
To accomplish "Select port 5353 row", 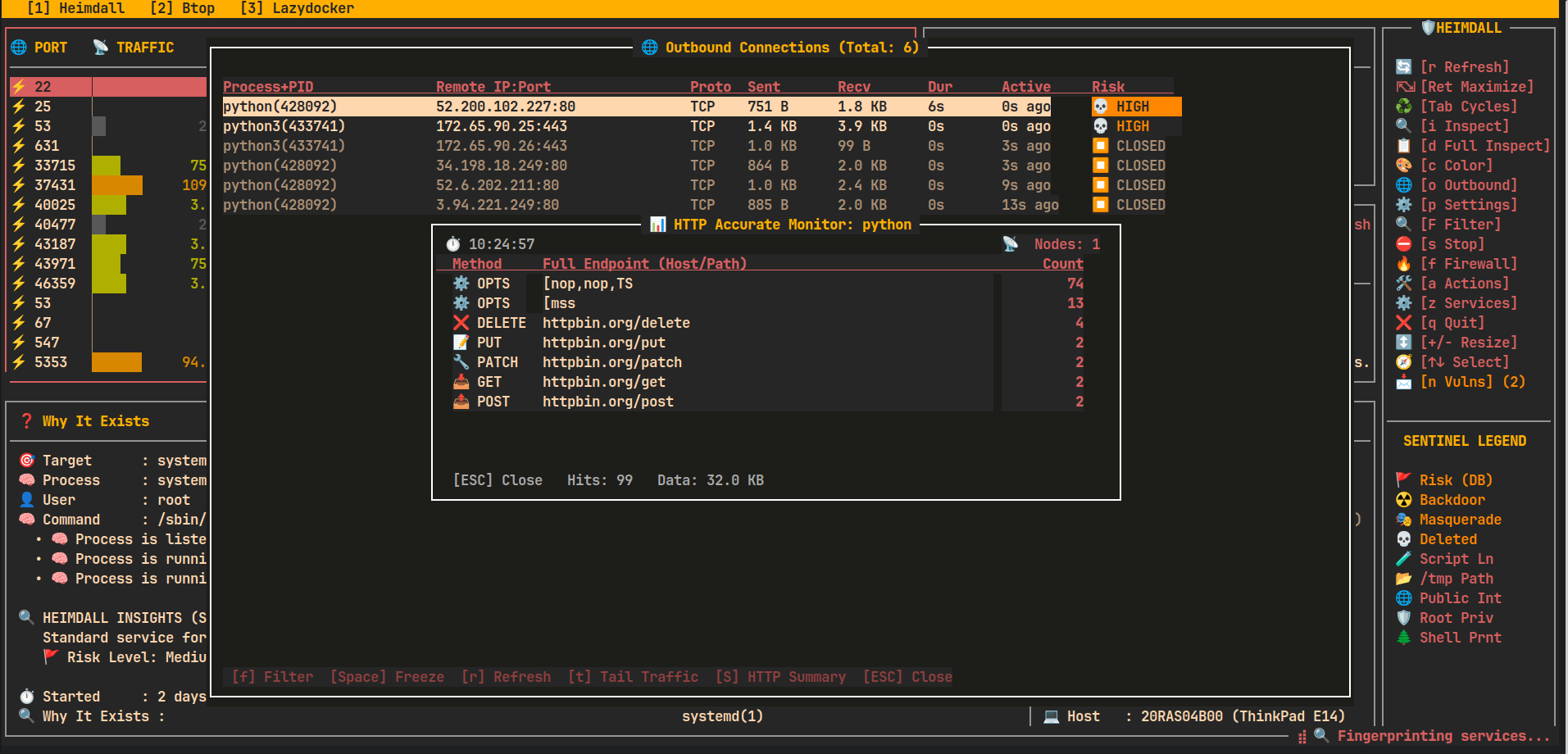I will (107, 362).
